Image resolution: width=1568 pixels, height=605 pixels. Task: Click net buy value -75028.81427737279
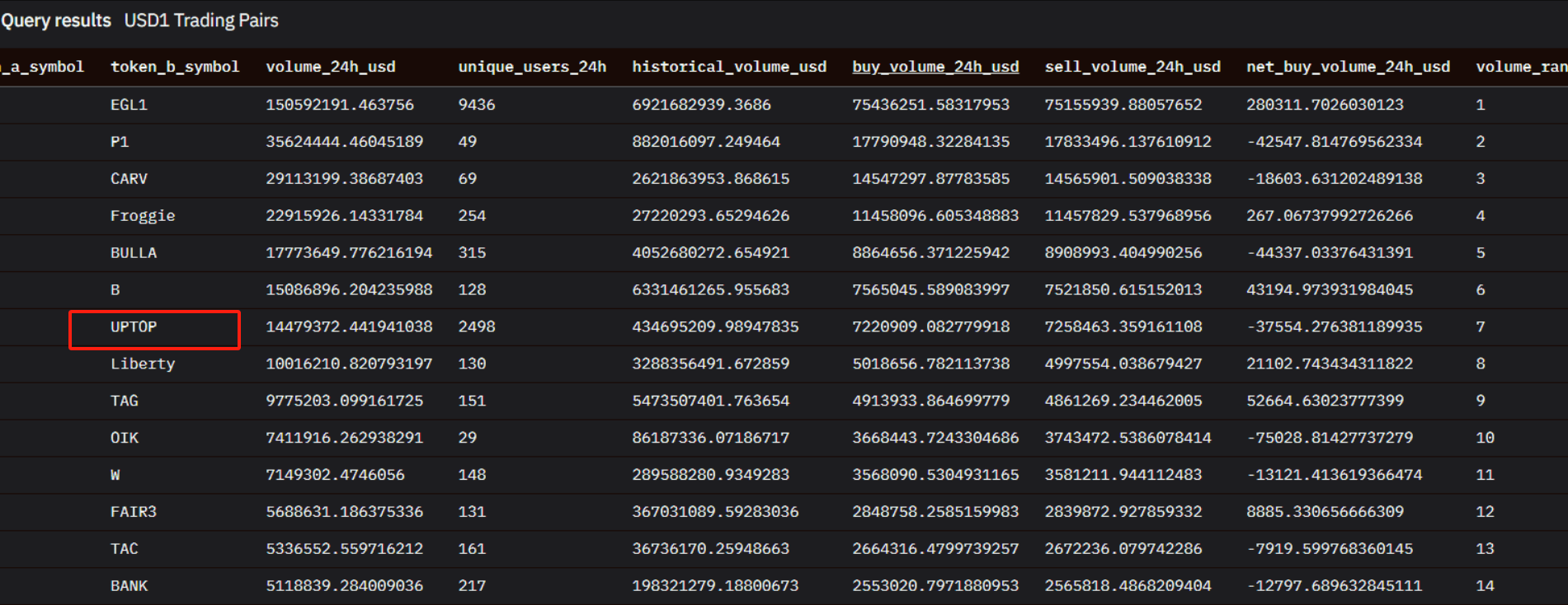(1330, 438)
